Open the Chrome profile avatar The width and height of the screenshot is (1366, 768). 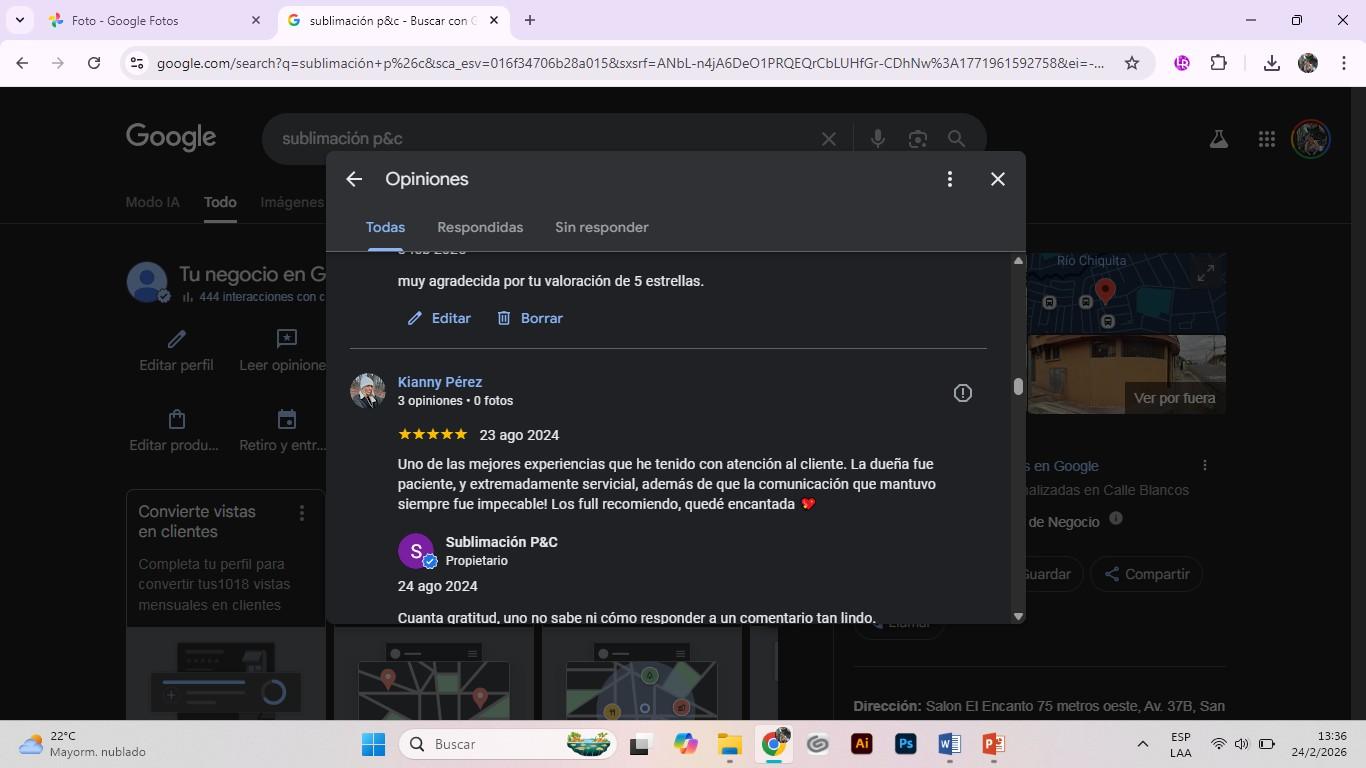point(1308,63)
